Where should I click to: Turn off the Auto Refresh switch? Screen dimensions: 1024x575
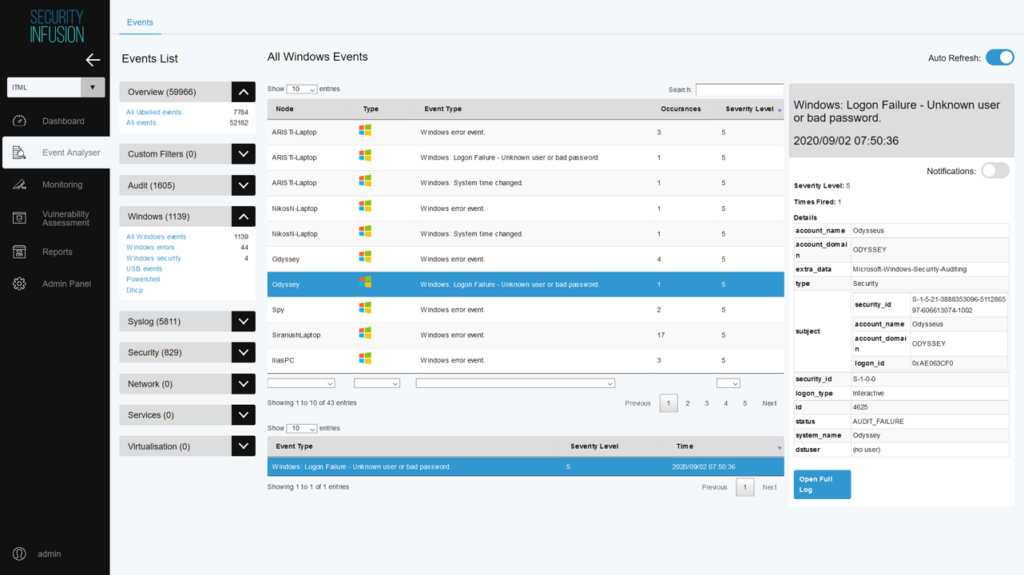(x=999, y=58)
